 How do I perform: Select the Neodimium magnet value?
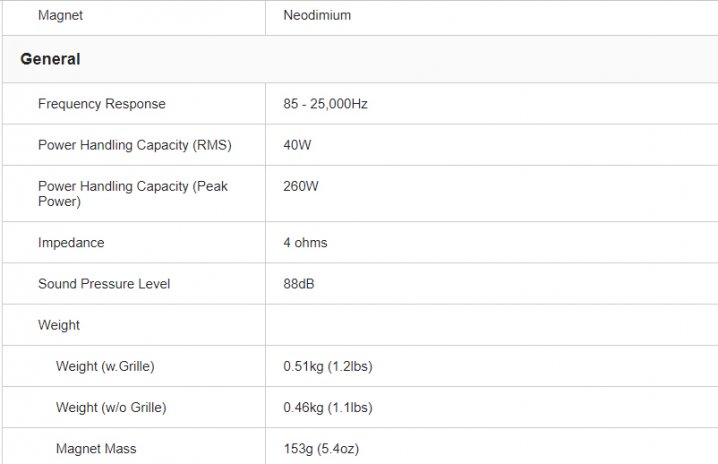coord(317,16)
